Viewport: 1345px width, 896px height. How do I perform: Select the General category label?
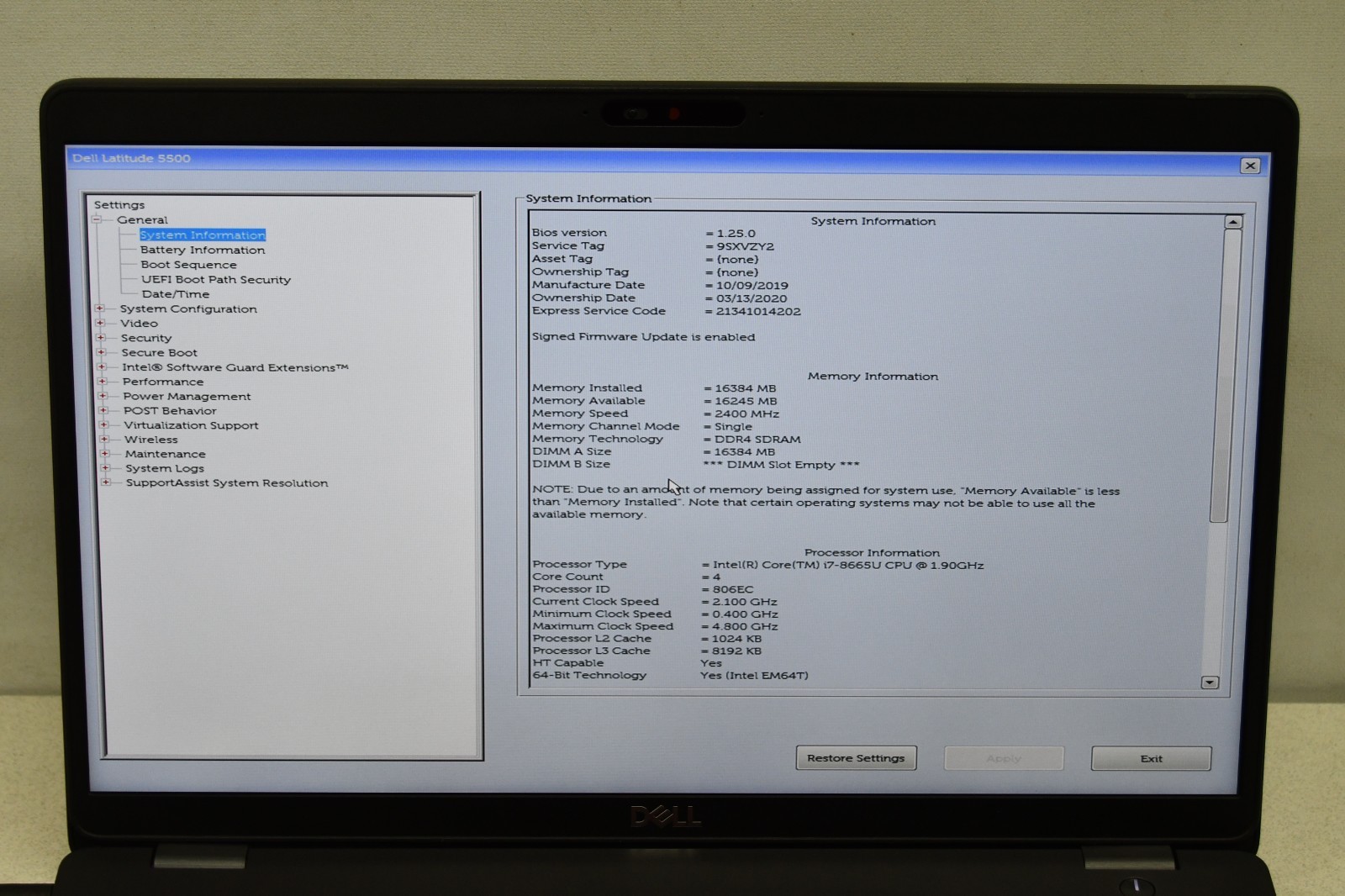coord(142,220)
